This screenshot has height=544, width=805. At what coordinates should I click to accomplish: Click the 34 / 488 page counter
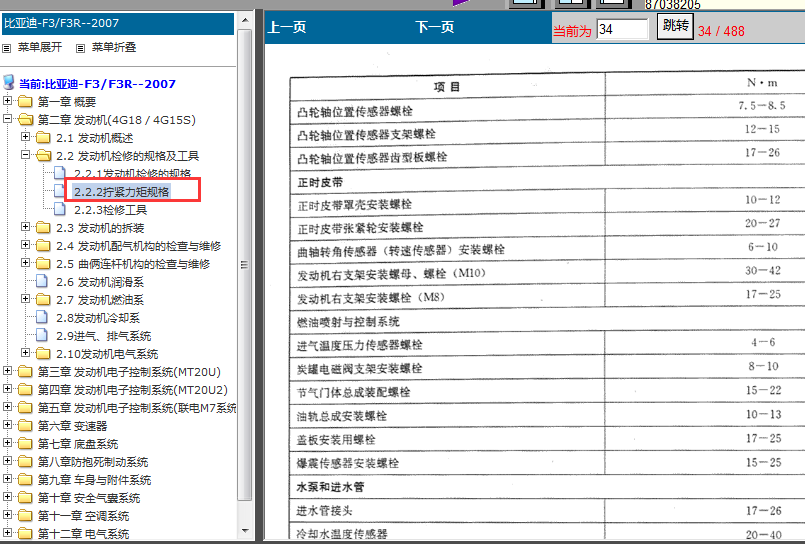721,31
